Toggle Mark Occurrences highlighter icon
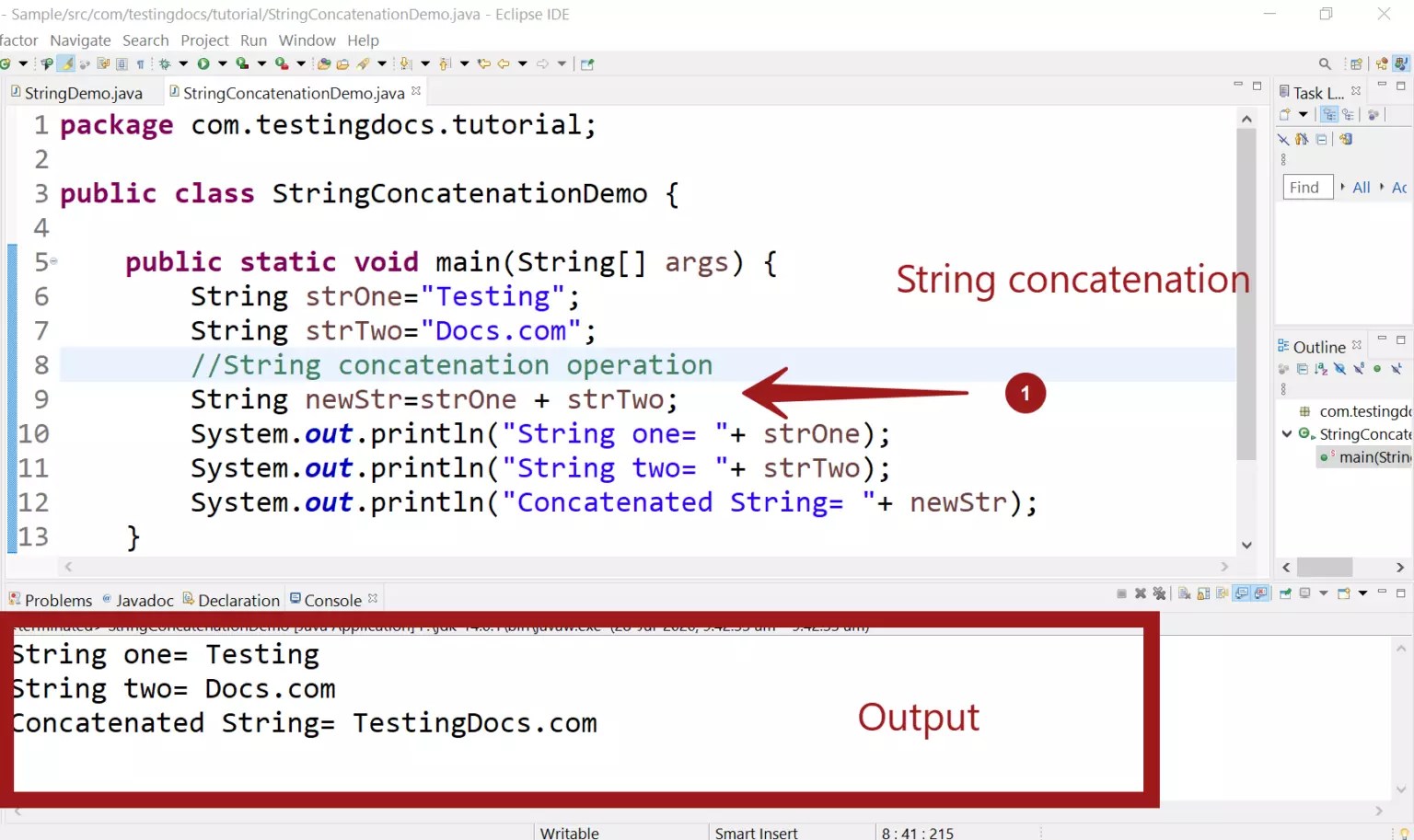Screen dimensions: 1414x840 (66, 63)
